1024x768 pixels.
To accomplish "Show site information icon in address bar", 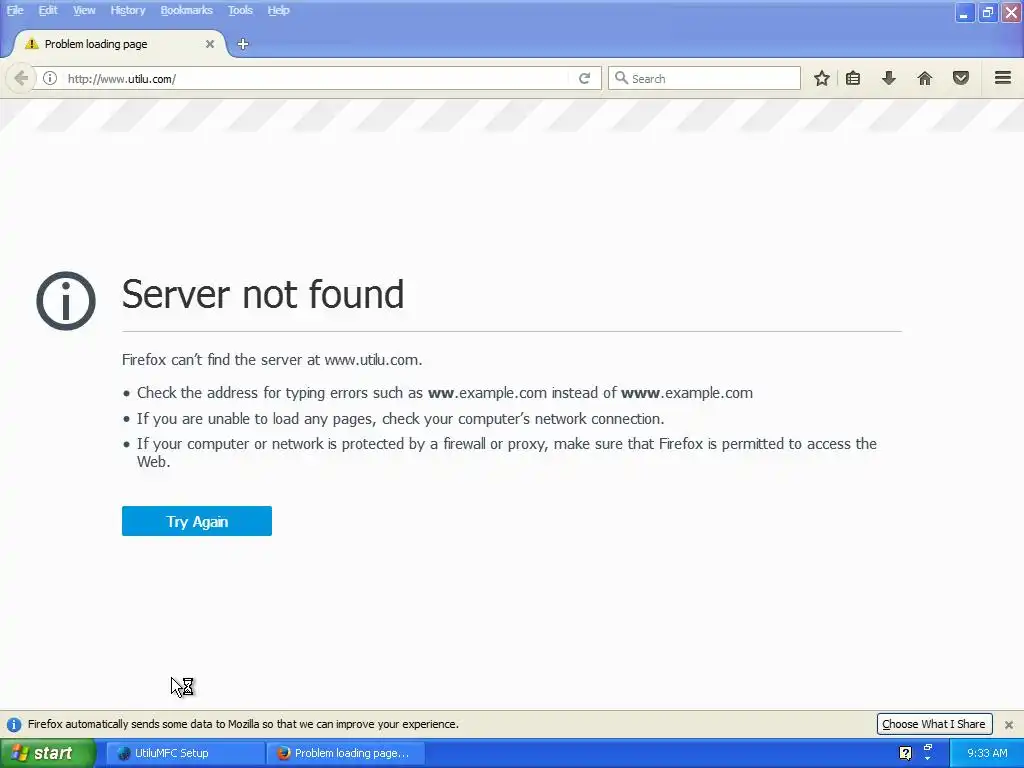I will (50, 78).
